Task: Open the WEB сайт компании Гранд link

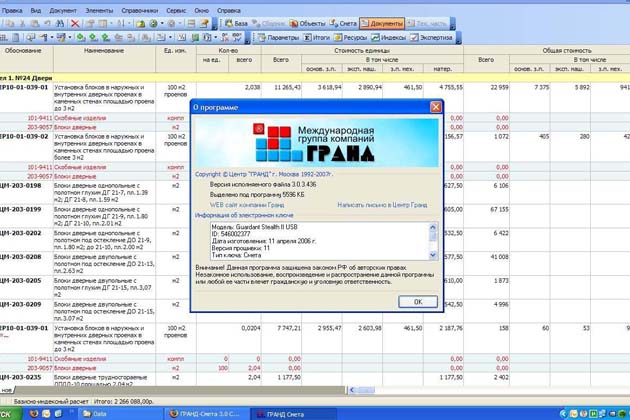Action: click(x=247, y=204)
